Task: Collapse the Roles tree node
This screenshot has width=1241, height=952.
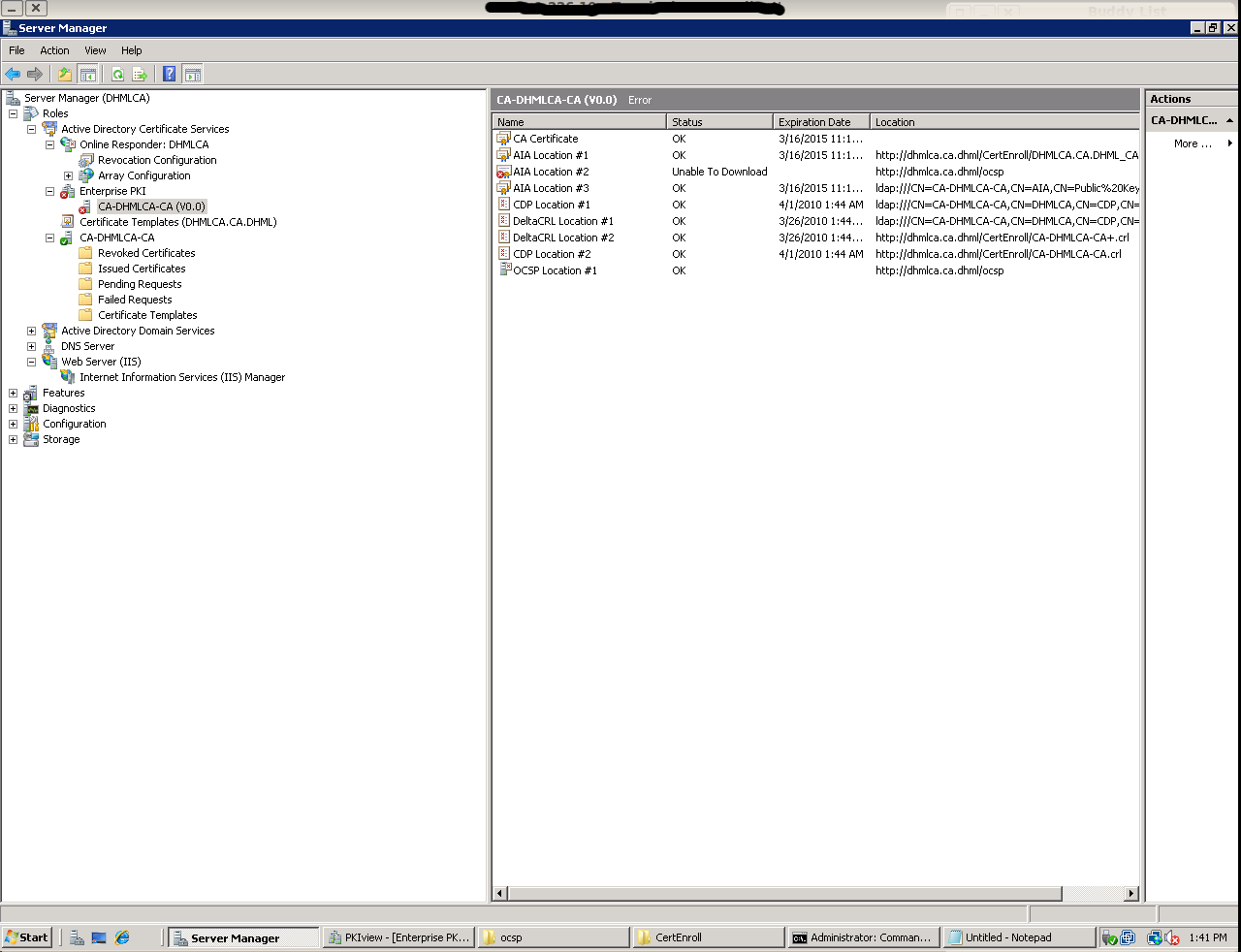Action: click(13, 113)
